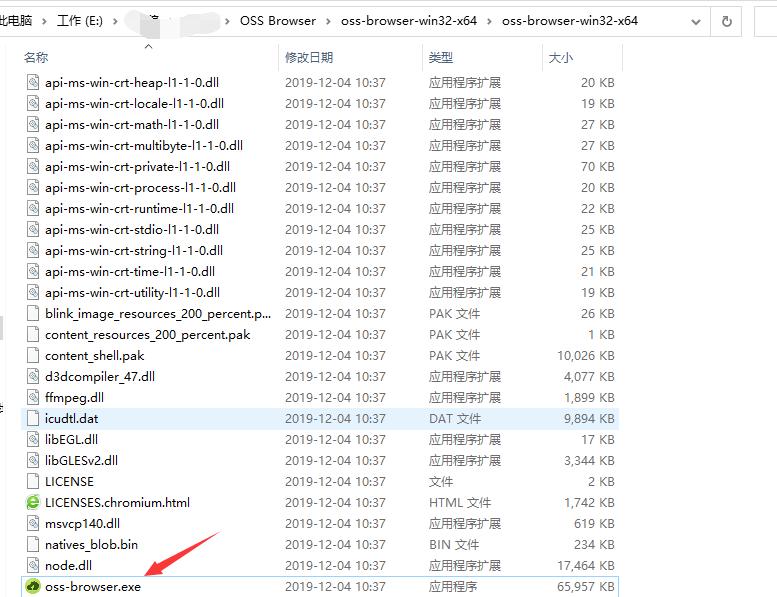The height and width of the screenshot is (597, 777).
Task: Click the 应用程序 type cell of oss-browser.exe
Action: (x=452, y=587)
